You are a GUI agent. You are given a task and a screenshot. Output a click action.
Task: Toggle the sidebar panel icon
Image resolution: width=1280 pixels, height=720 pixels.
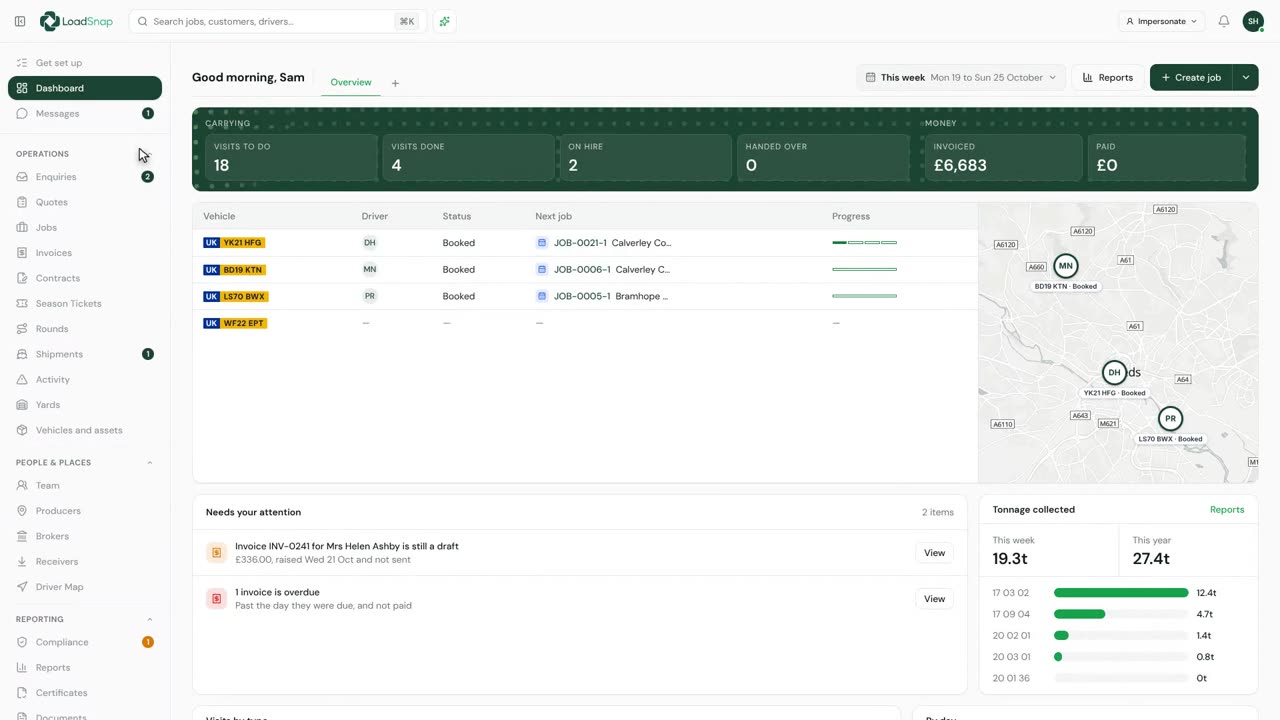point(20,21)
